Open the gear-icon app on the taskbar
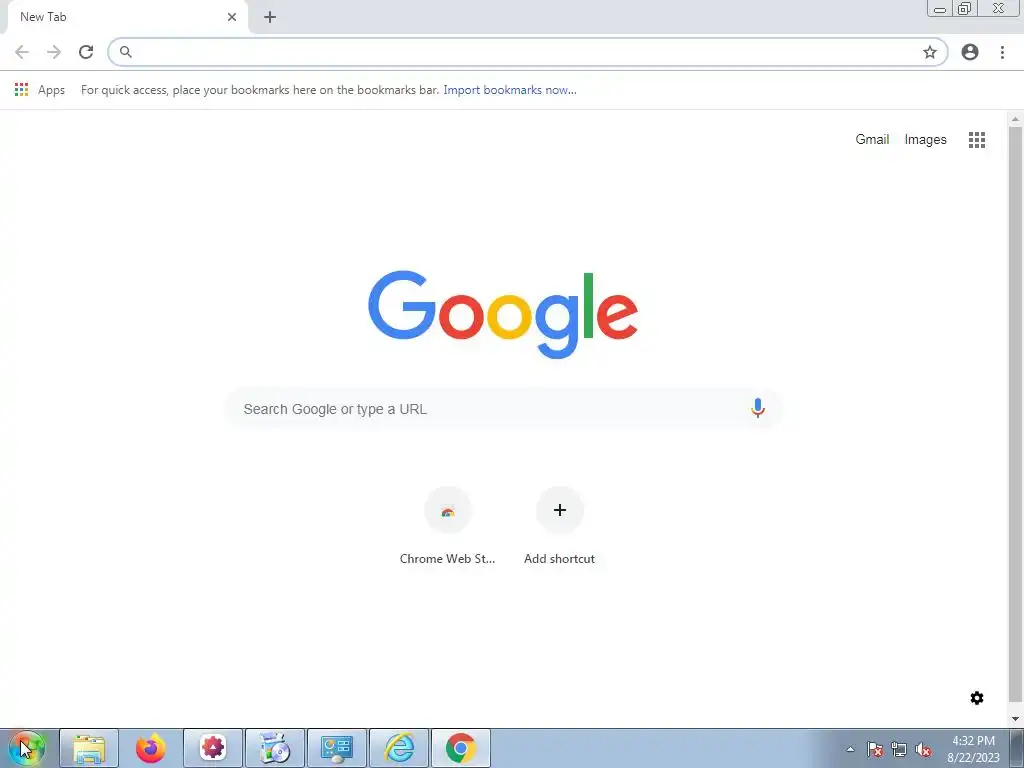The width and height of the screenshot is (1024, 768). [213, 748]
